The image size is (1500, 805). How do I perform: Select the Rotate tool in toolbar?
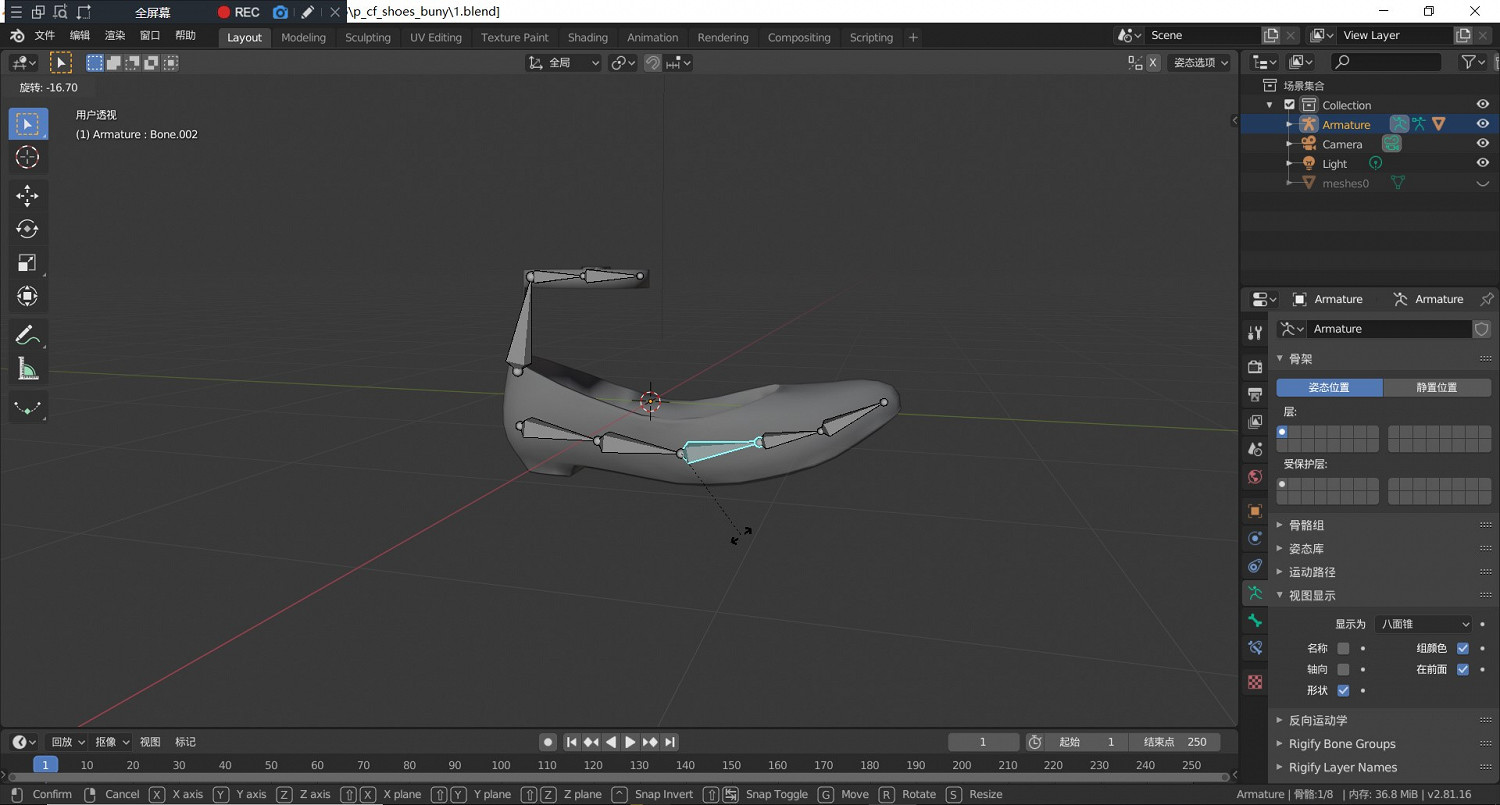(x=27, y=229)
